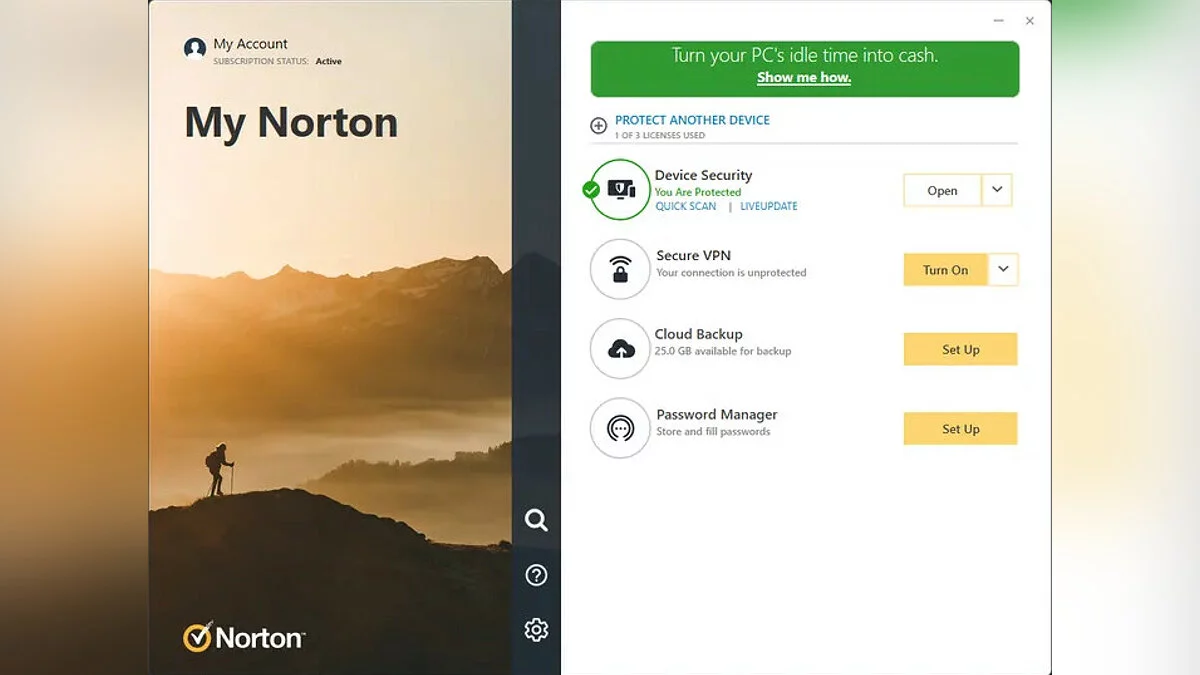Run QUICK SCAN link
The image size is (1200, 675).
click(x=686, y=207)
